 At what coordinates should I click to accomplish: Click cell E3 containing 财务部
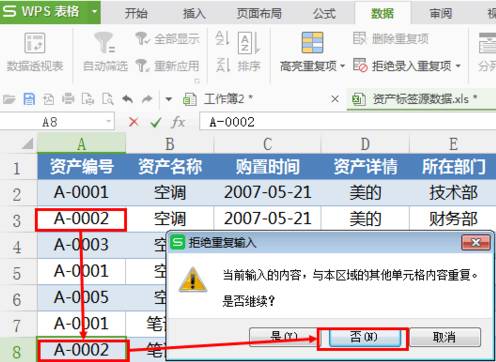click(x=453, y=219)
